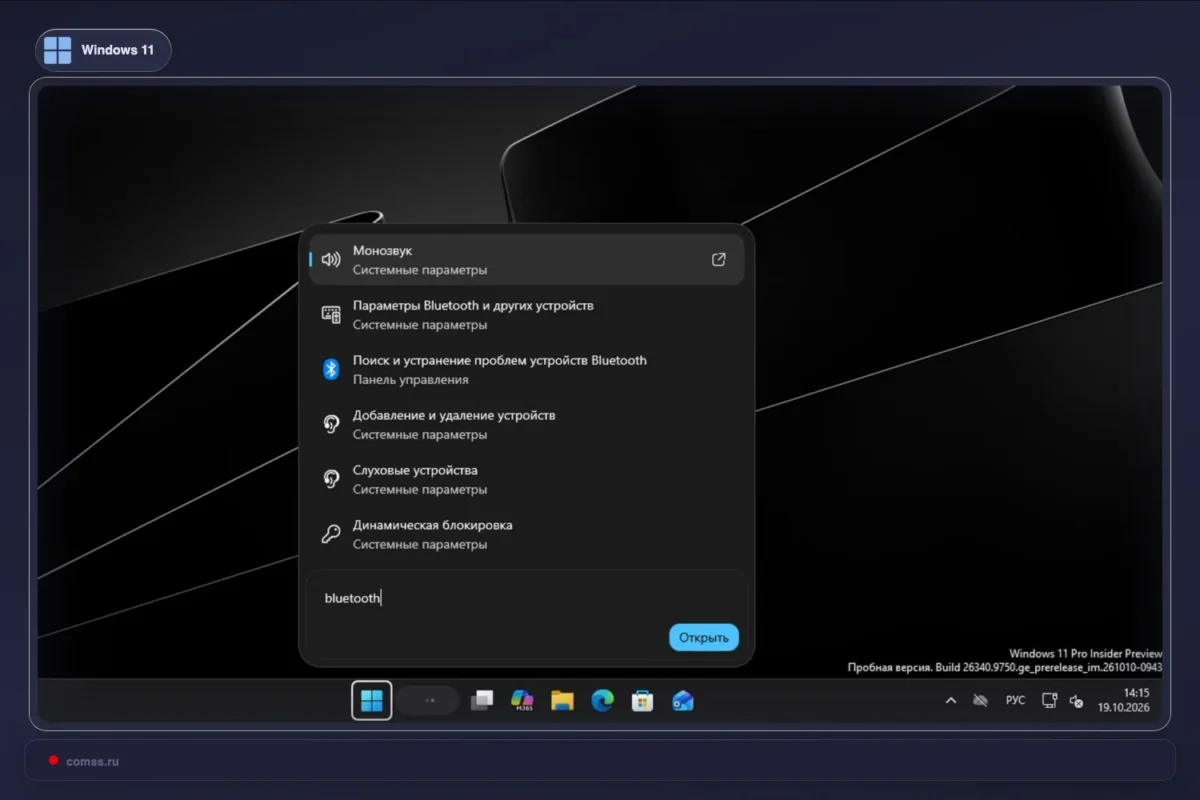Image resolution: width=1200 pixels, height=800 pixels.
Task: Click the crossed-out cloud tray icon
Action: (980, 701)
